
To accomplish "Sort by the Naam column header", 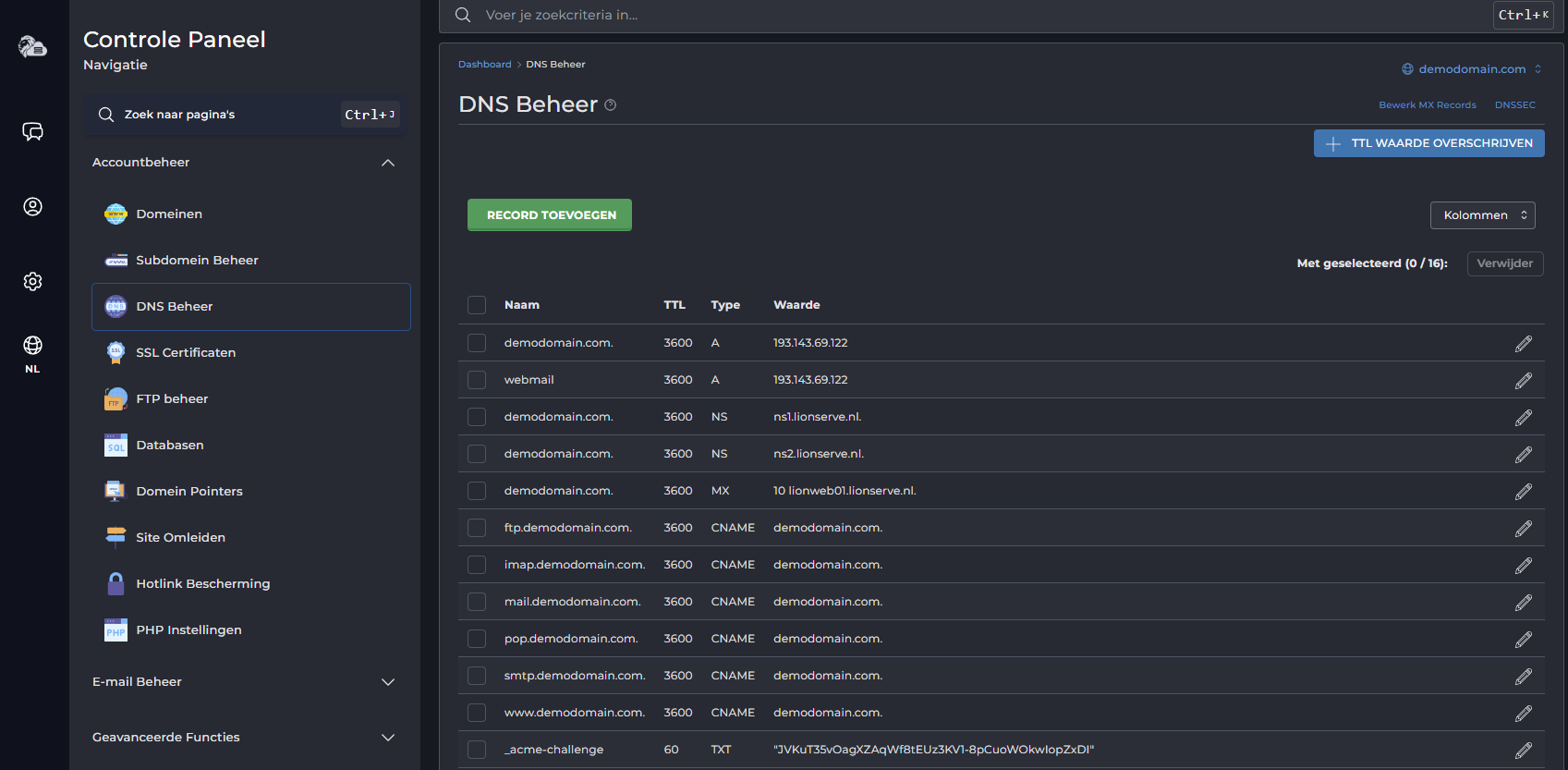I will click(x=522, y=305).
